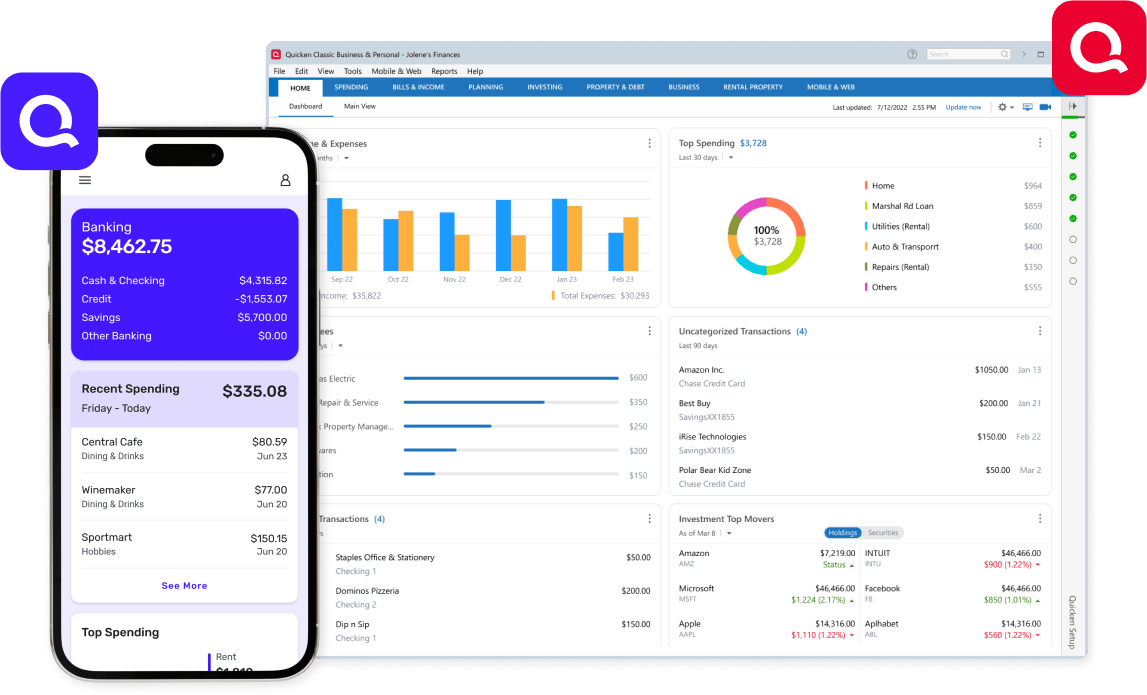Tap the profile icon on the phone

point(285,180)
